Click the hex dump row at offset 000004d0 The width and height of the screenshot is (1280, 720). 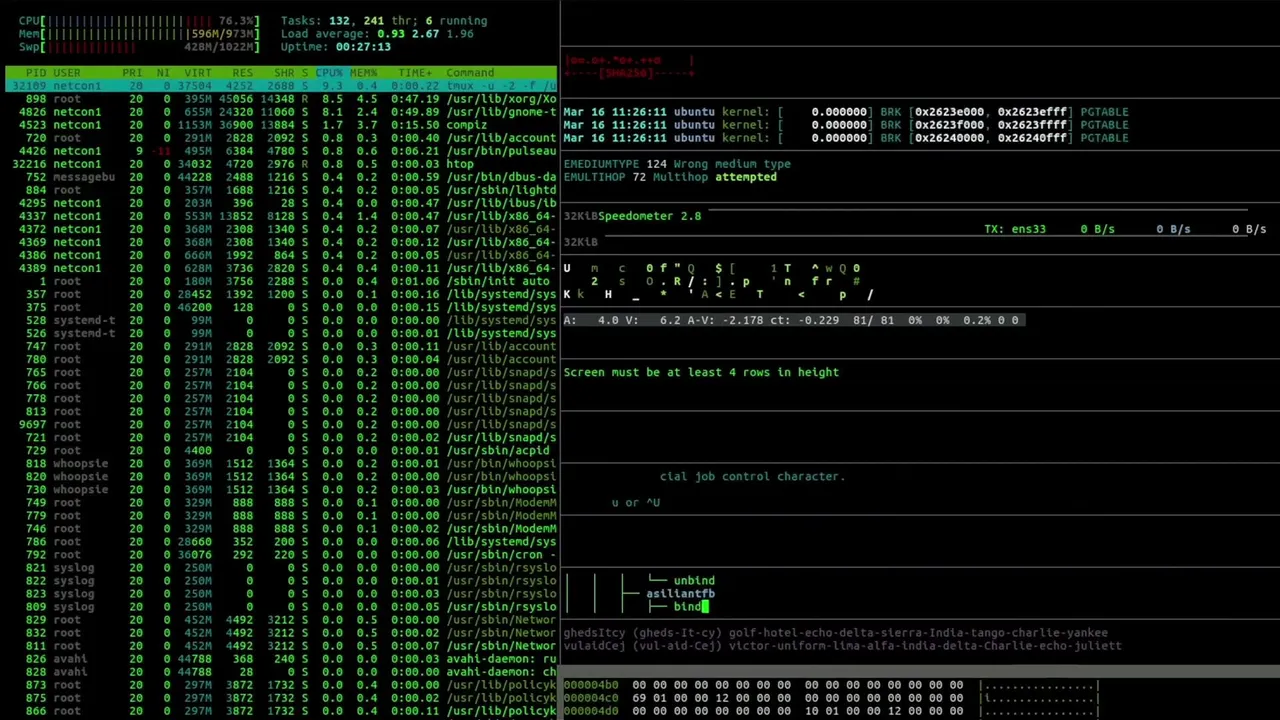click(831, 711)
